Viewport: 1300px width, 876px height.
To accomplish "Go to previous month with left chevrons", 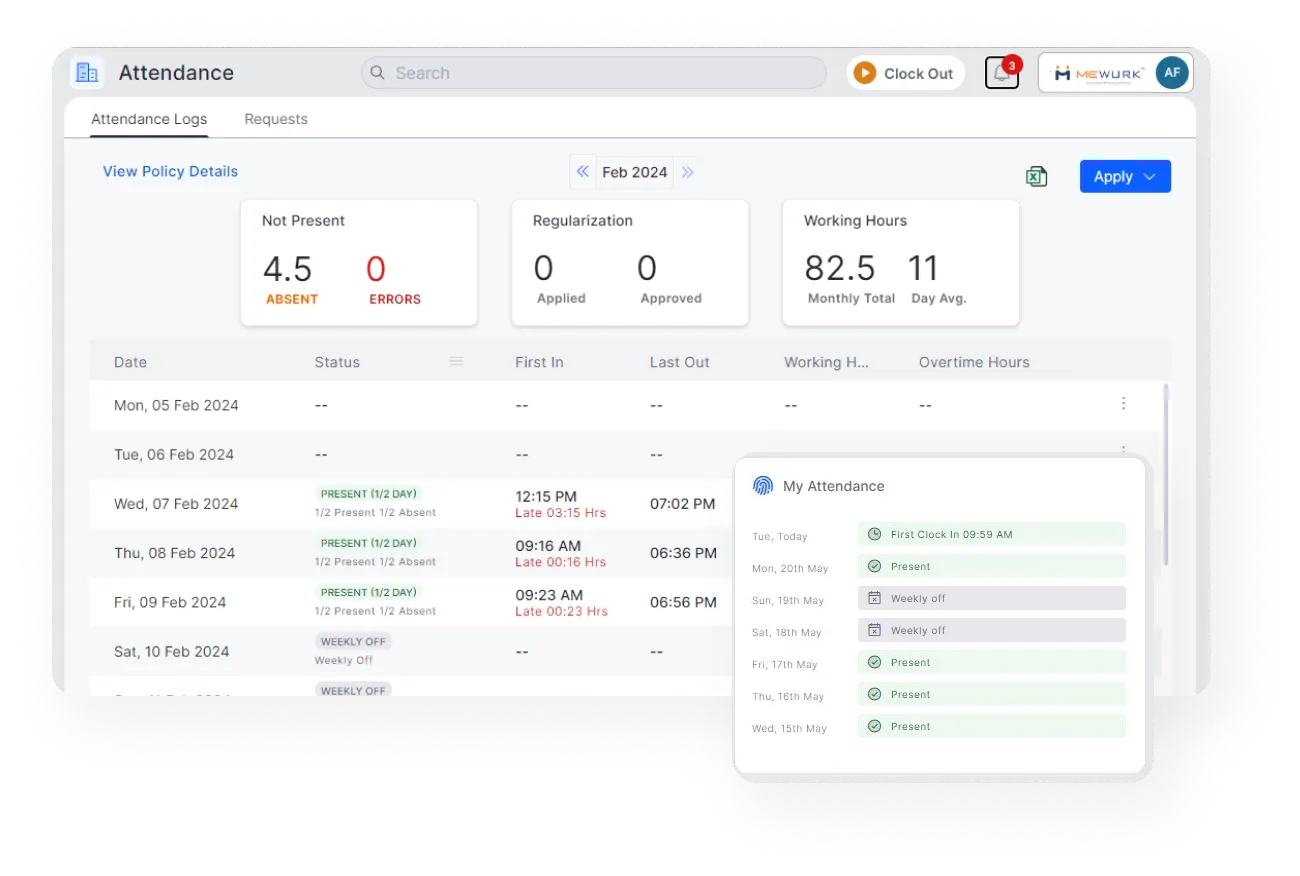I will click(582, 172).
